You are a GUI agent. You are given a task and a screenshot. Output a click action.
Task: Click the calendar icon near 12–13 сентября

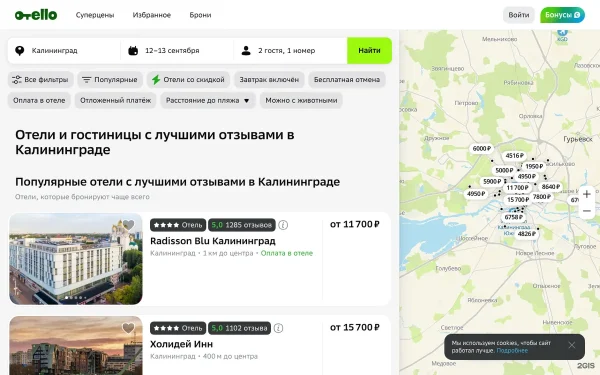[133, 51]
